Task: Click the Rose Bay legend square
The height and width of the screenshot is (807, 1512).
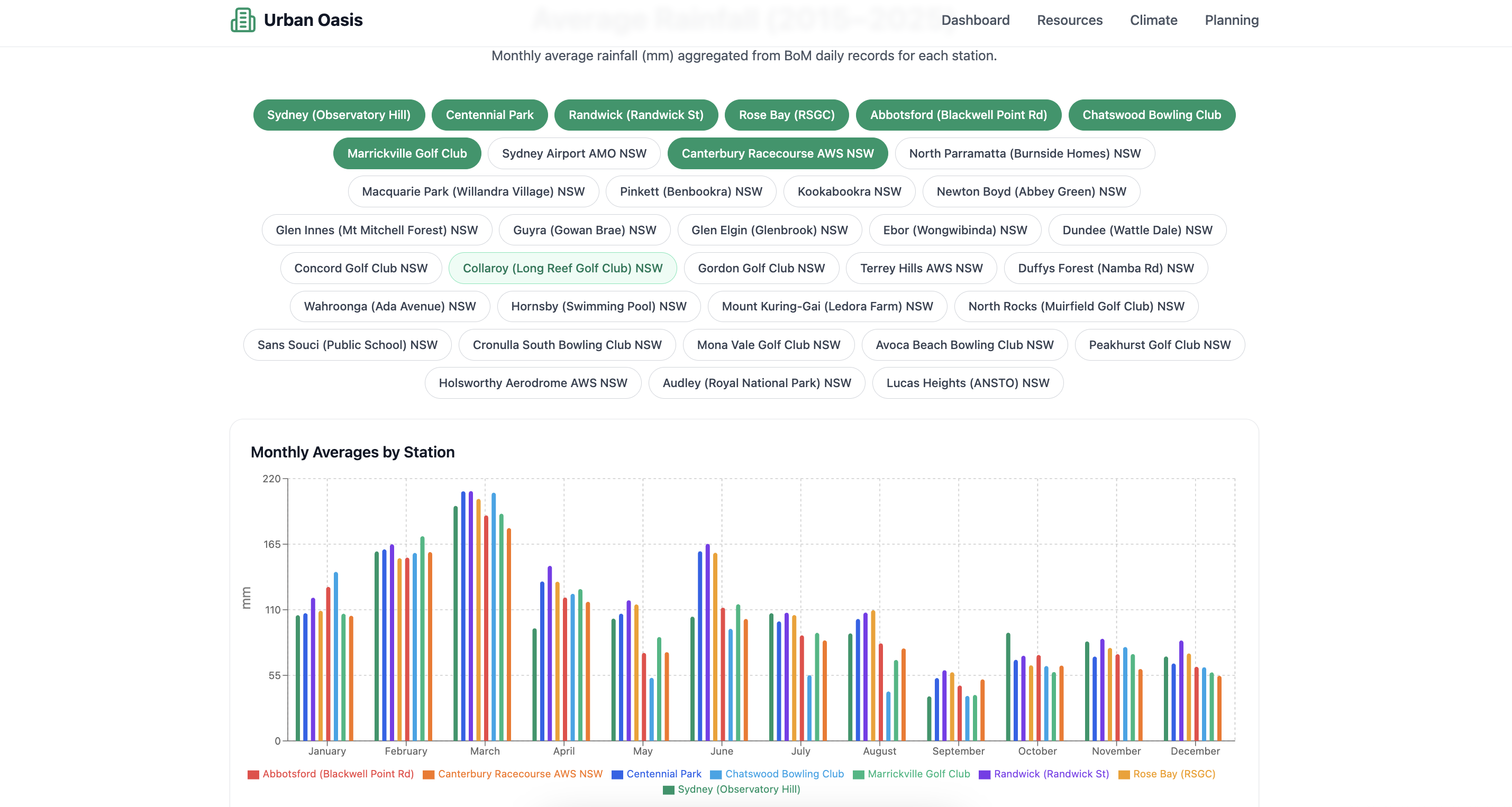Action: pyautogui.click(x=1124, y=774)
